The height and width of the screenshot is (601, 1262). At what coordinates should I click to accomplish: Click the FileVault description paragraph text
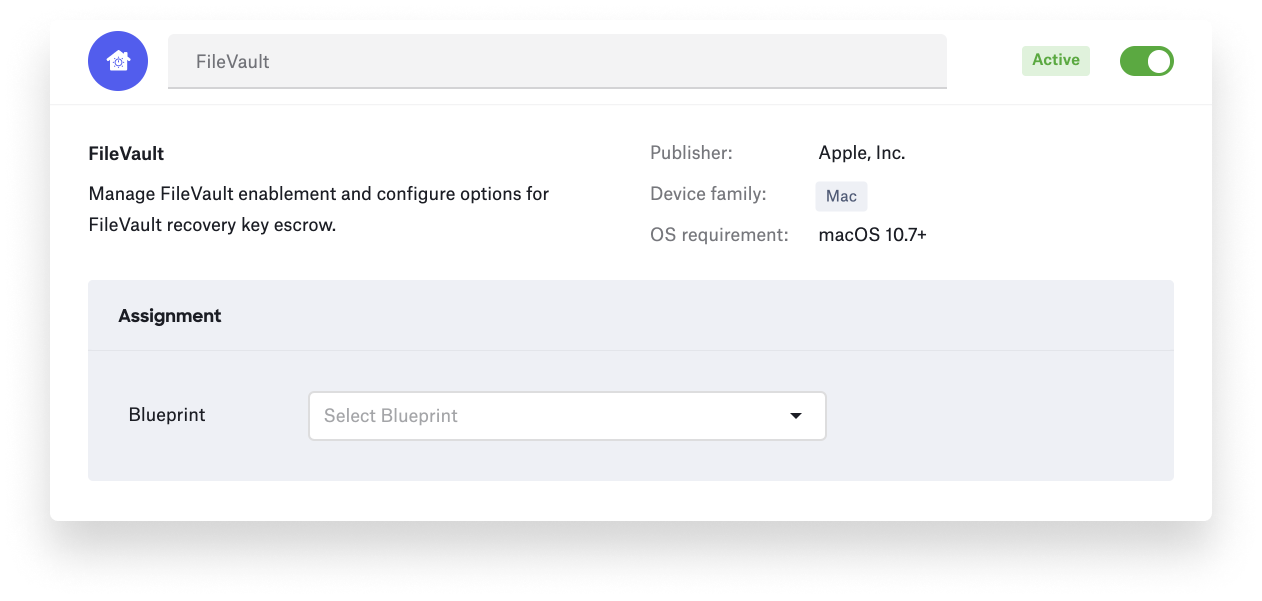(x=319, y=209)
